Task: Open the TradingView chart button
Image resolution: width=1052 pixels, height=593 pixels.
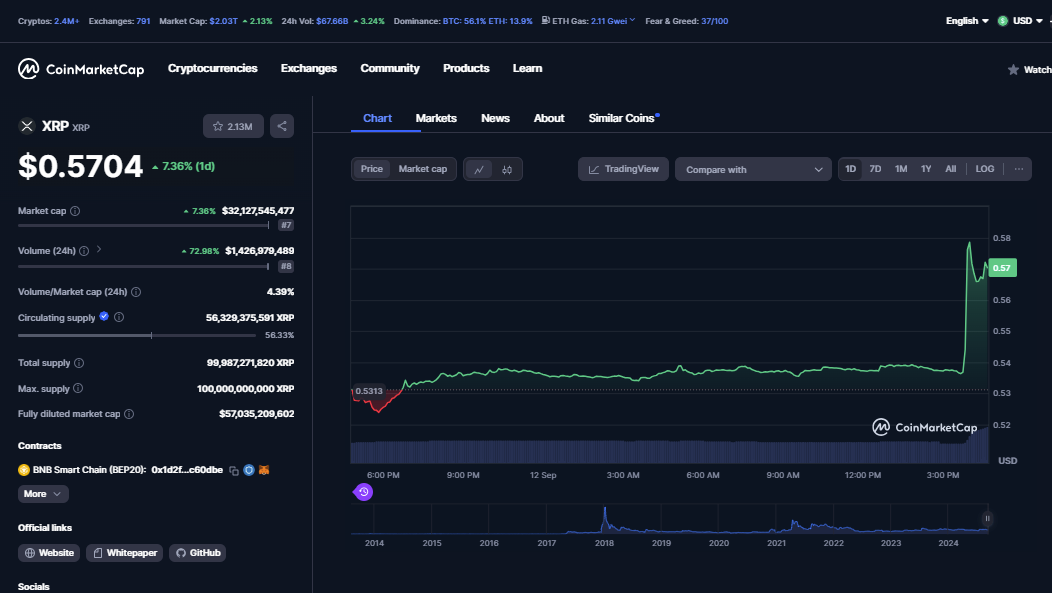Action: (623, 169)
